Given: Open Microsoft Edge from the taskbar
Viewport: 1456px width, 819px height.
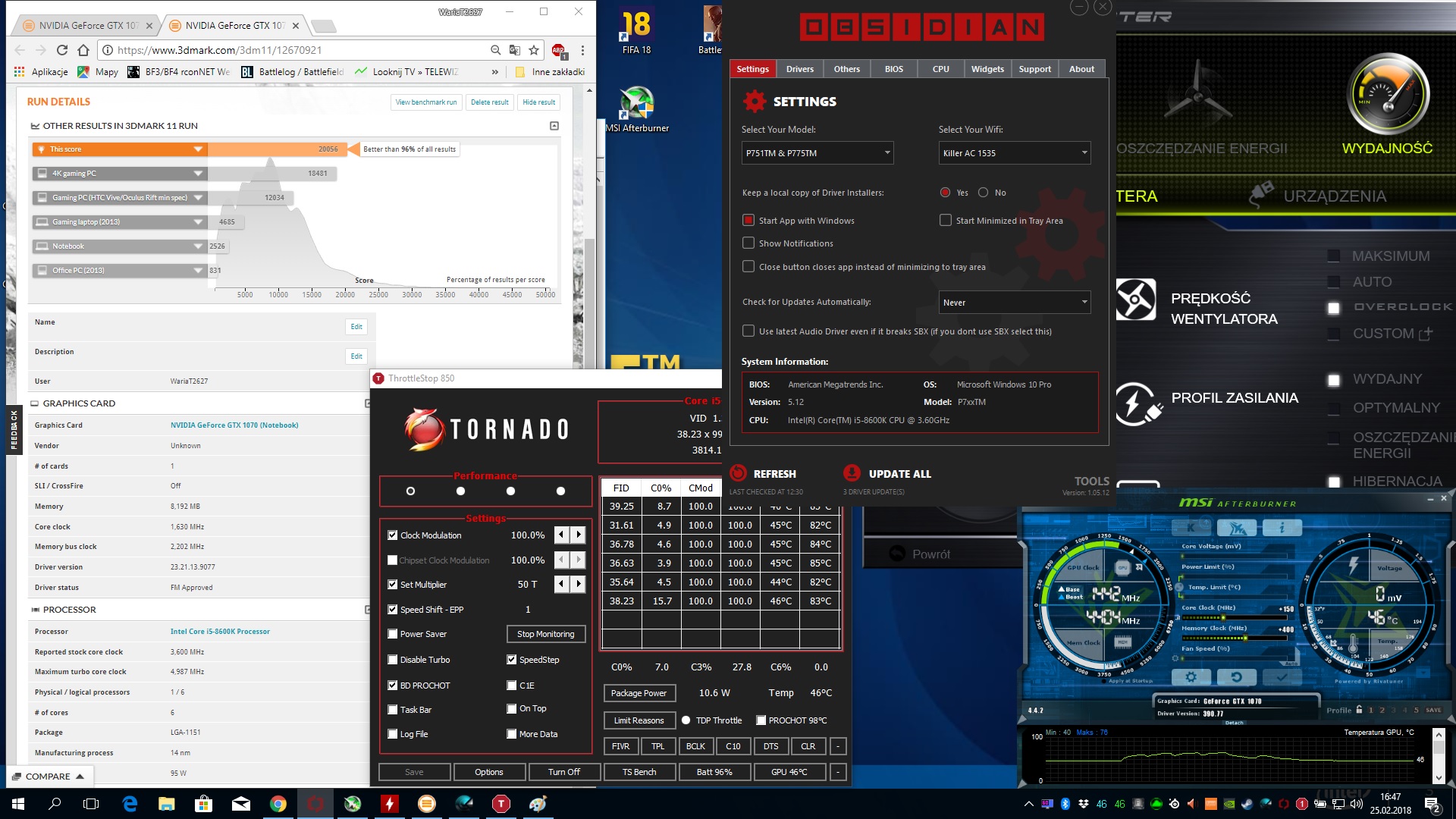Looking at the screenshot, I should pyautogui.click(x=130, y=804).
